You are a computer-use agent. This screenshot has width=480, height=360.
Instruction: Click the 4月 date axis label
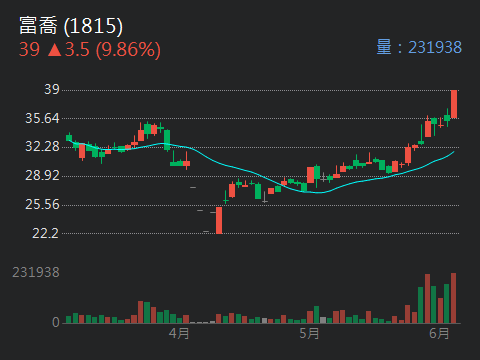tap(179, 333)
